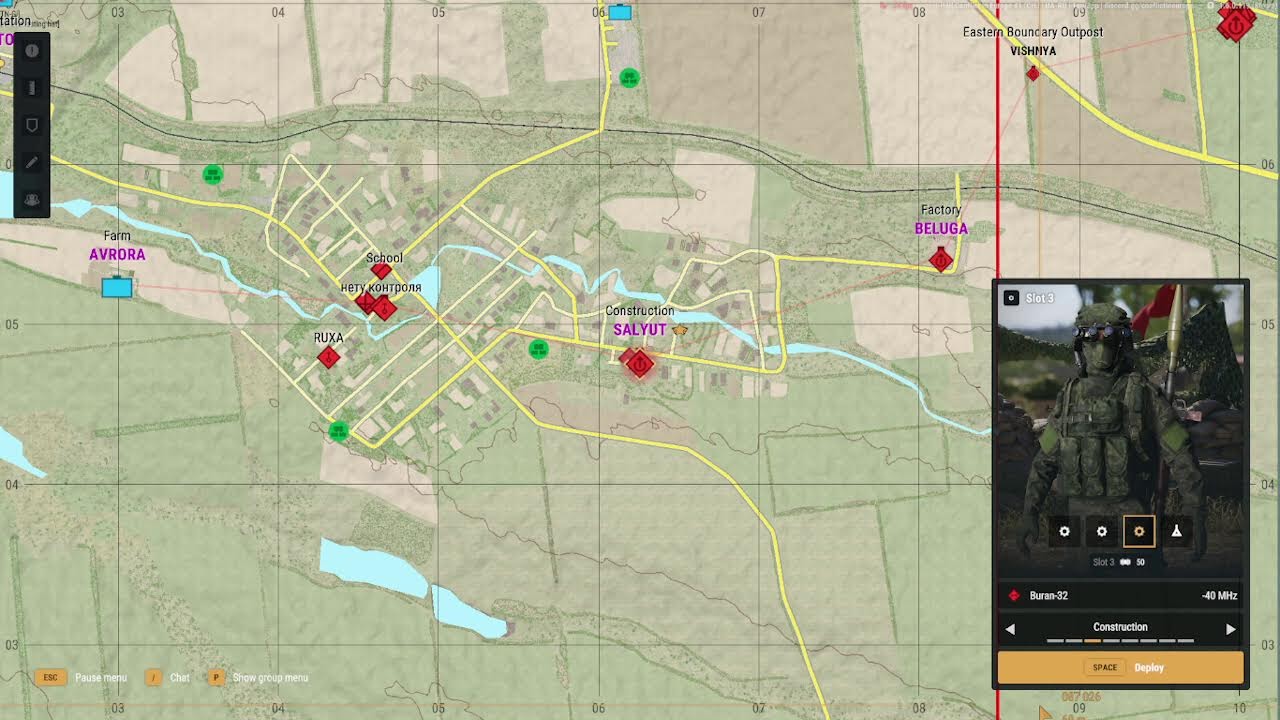1280x720 pixels.
Task: Click the BELUGA map label
Action: click(941, 229)
